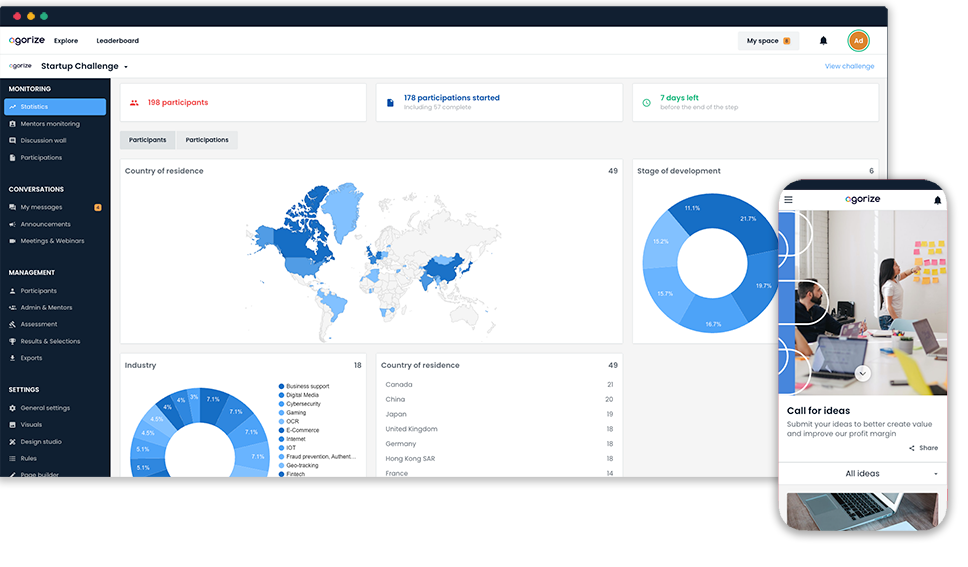
Task: Follow the View challenge link
Action: 849,67
